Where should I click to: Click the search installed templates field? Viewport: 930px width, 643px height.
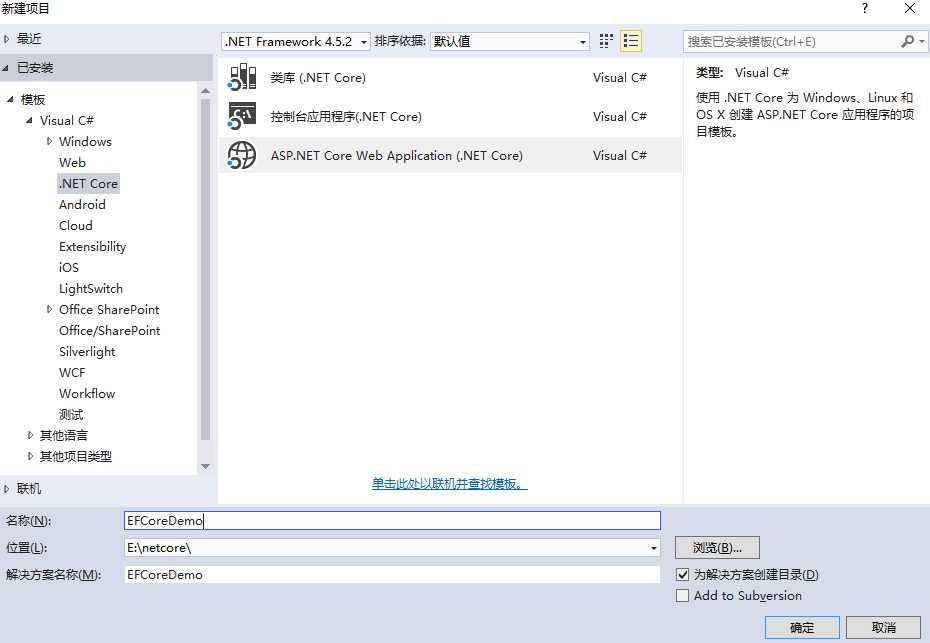pos(792,42)
